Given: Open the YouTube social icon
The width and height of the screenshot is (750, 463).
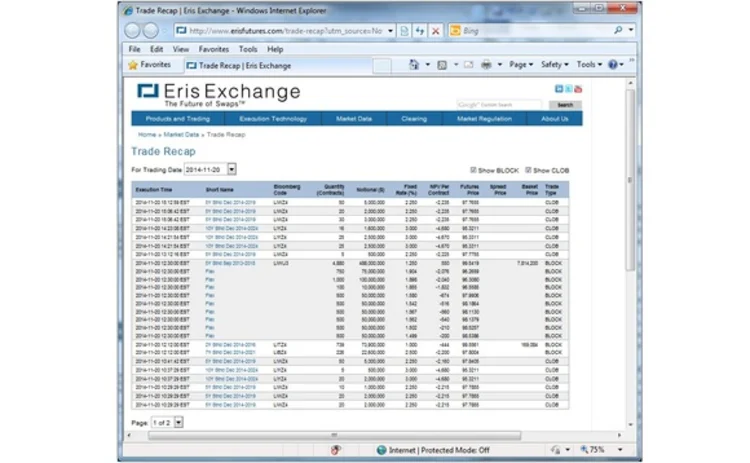Looking at the screenshot, I should [x=578, y=89].
